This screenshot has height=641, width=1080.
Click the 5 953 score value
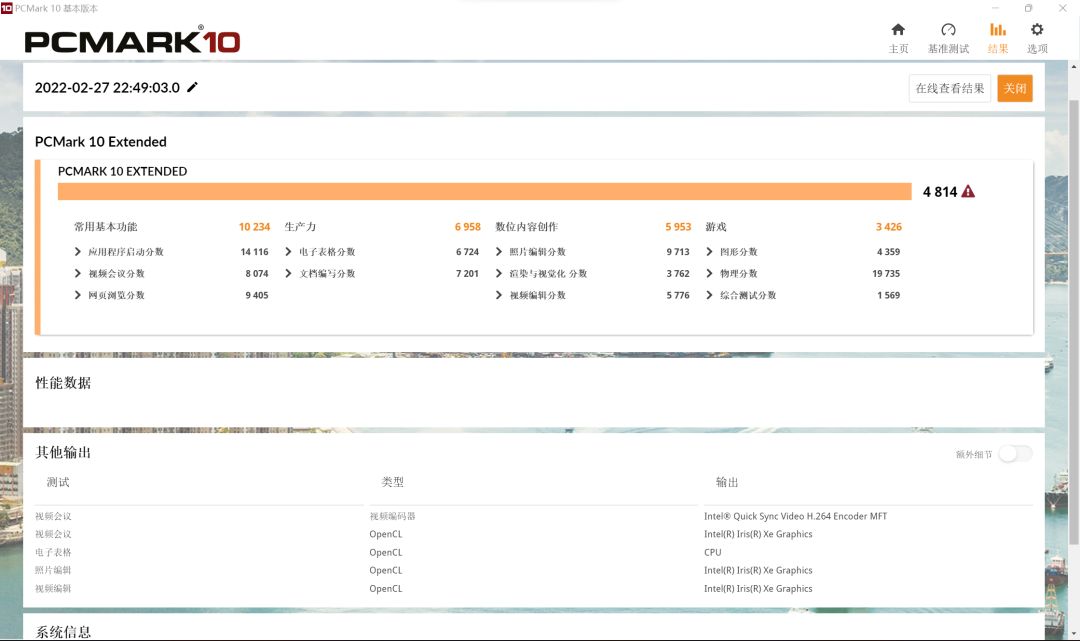[678, 227]
